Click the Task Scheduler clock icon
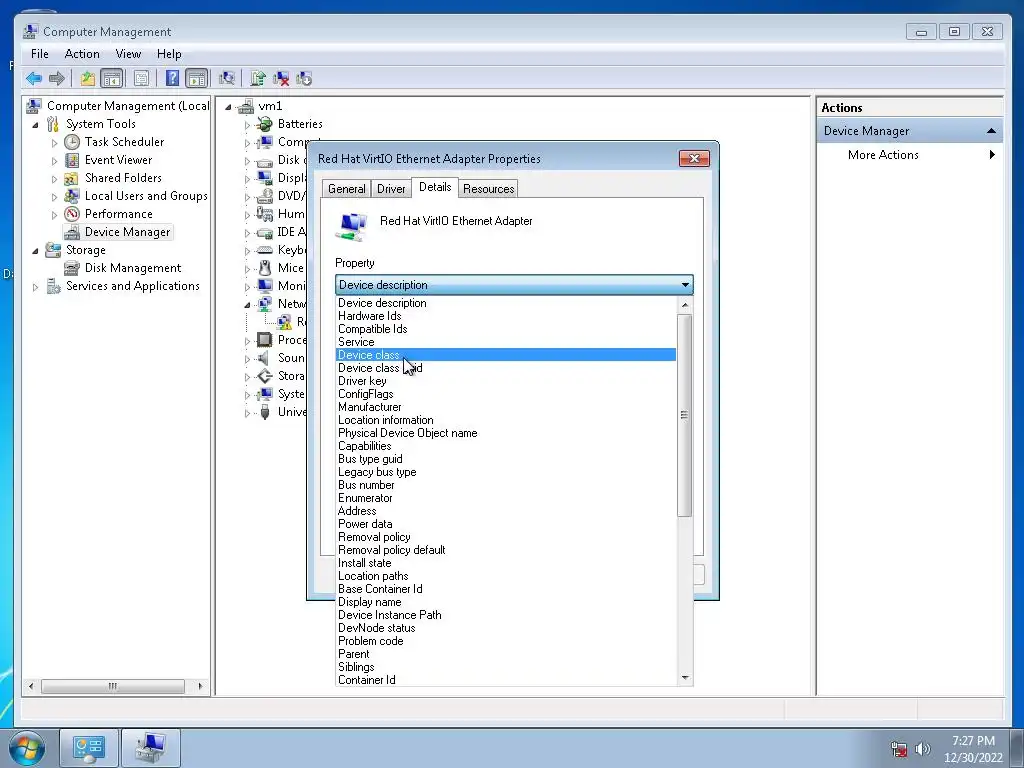The height and width of the screenshot is (768, 1024). tap(72, 142)
